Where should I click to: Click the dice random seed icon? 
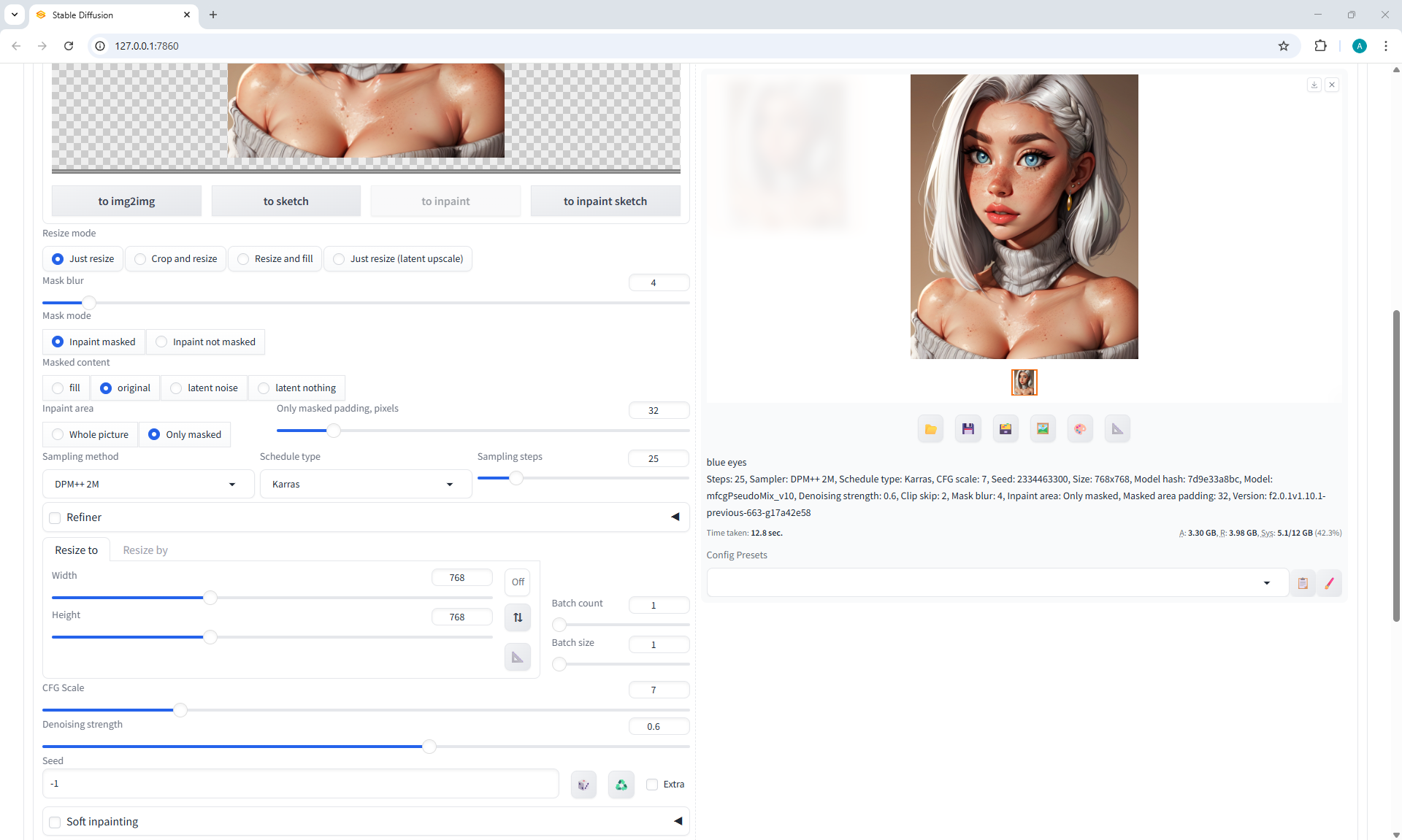coord(583,785)
